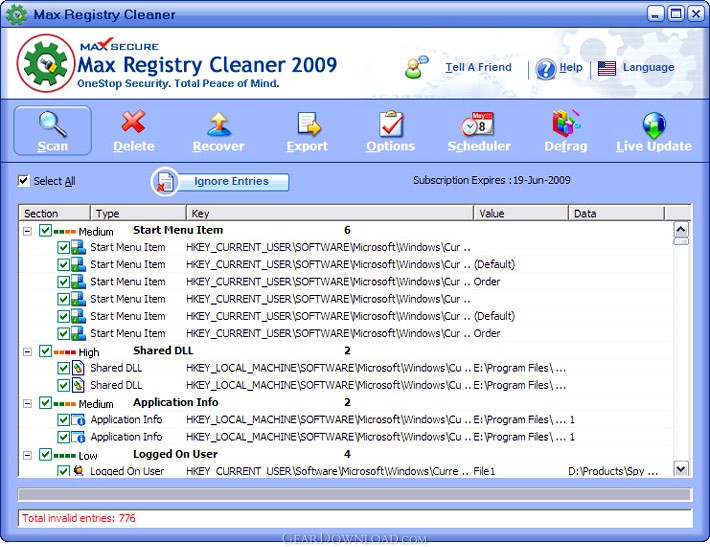Open the Tell A Friend link

coord(478,67)
